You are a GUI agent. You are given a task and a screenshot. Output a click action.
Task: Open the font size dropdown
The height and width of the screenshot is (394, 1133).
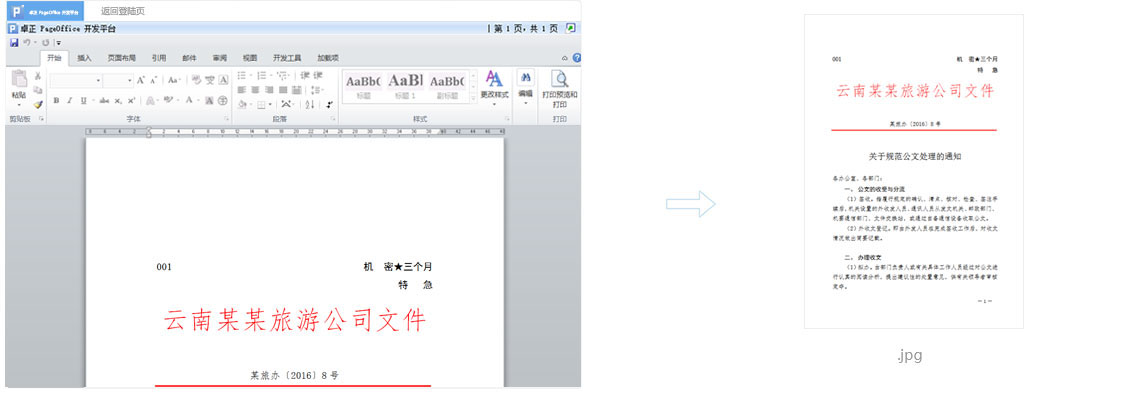pyautogui.click(x=118, y=80)
